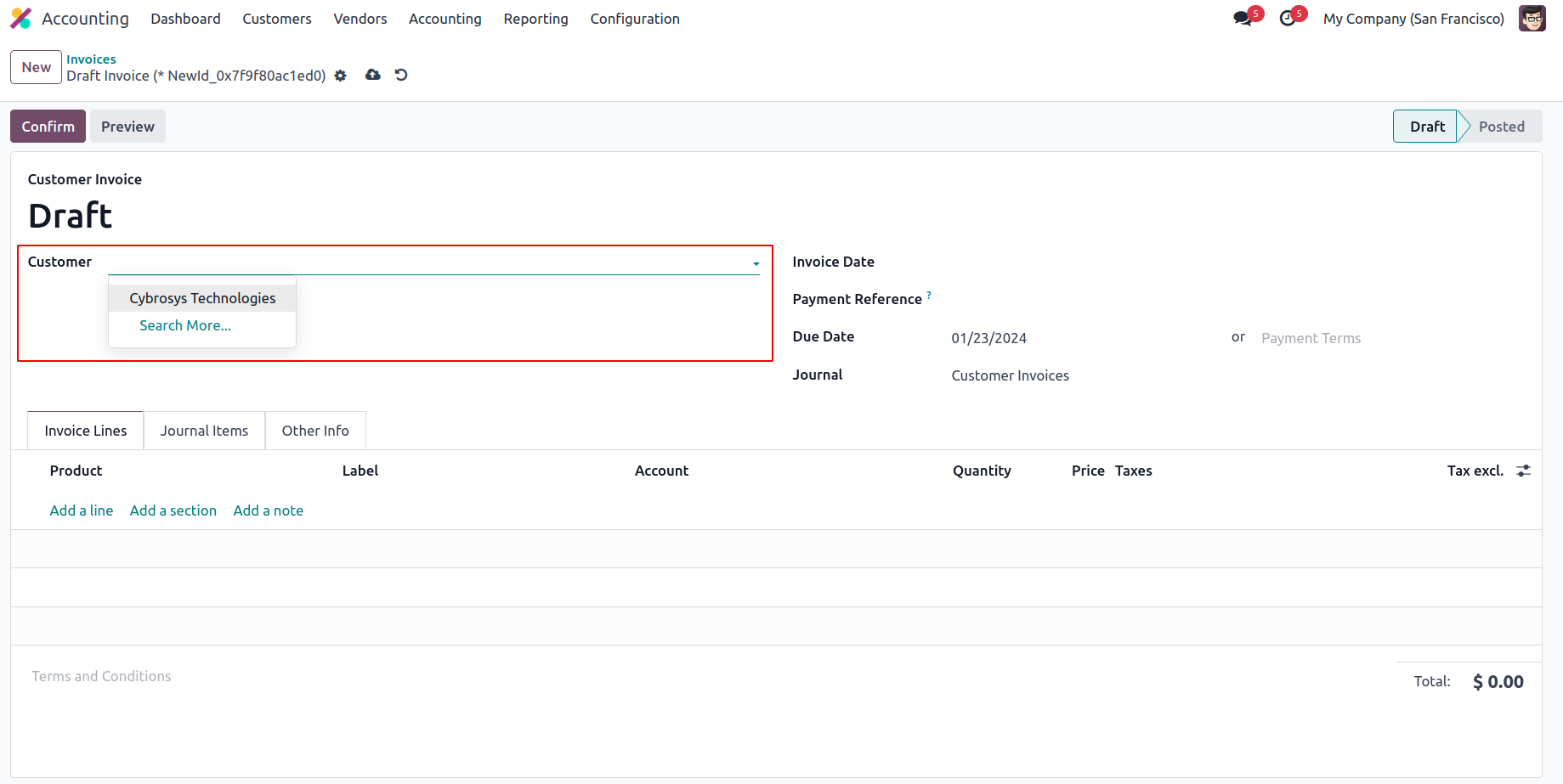Save the invoice manually with cloud icon
The image size is (1563, 784).
click(x=372, y=76)
